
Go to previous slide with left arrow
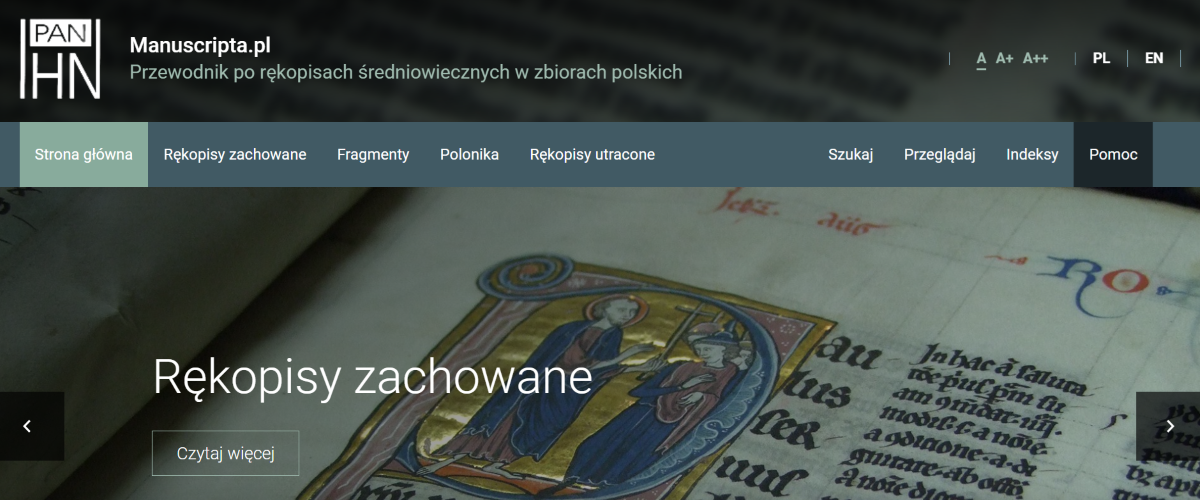[x=27, y=426]
